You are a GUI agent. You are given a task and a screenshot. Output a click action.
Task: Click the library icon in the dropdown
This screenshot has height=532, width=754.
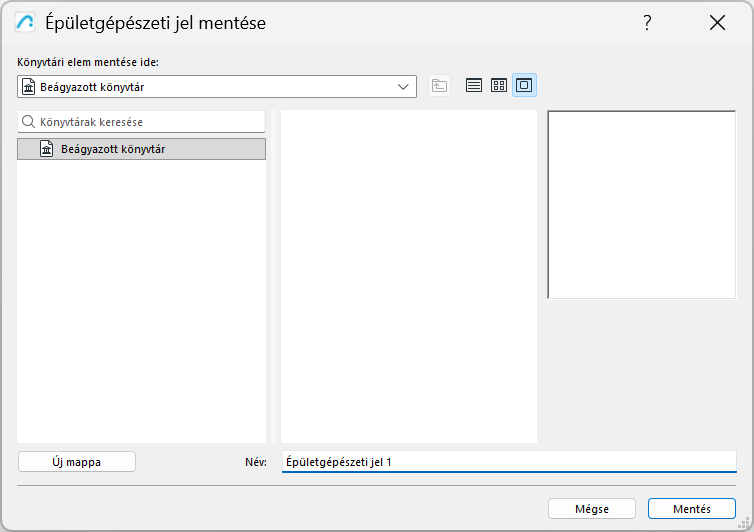point(28,87)
